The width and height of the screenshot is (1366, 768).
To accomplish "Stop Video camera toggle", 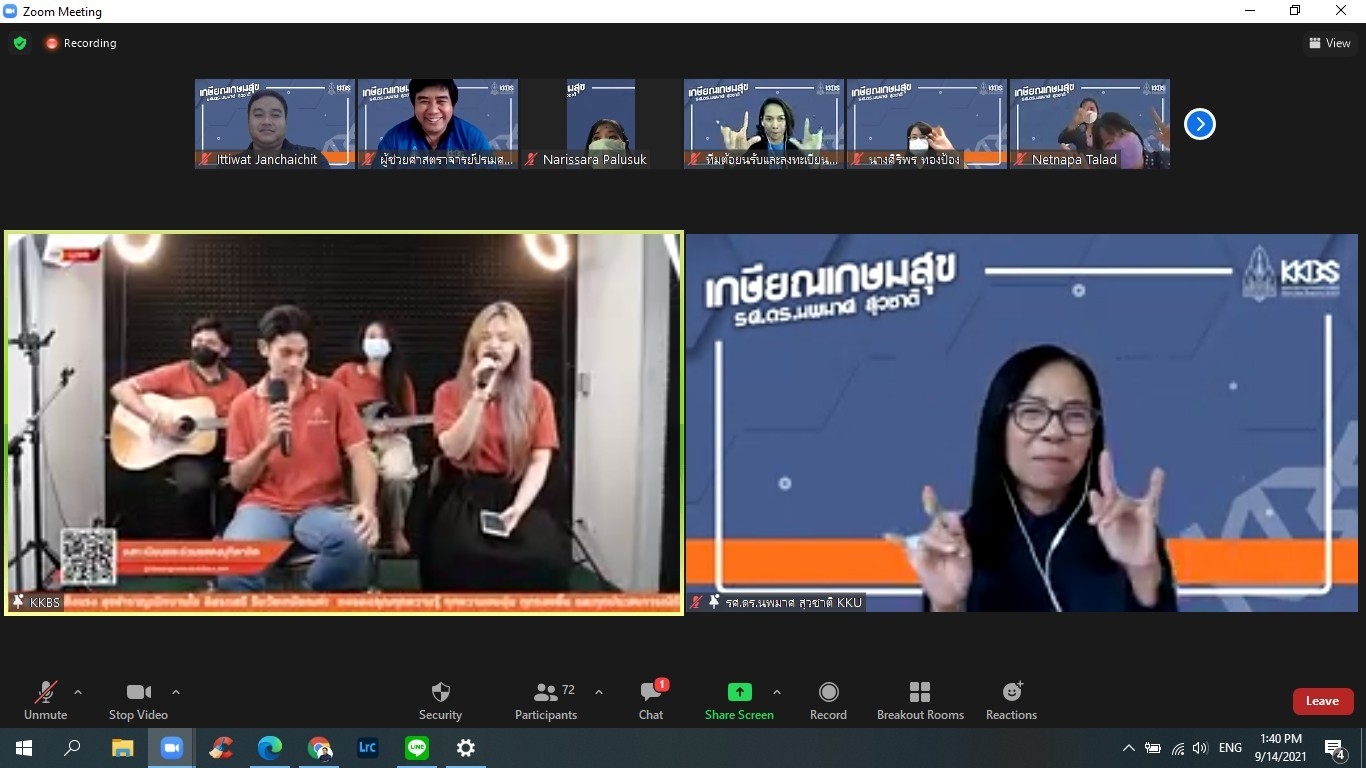I will click(138, 700).
